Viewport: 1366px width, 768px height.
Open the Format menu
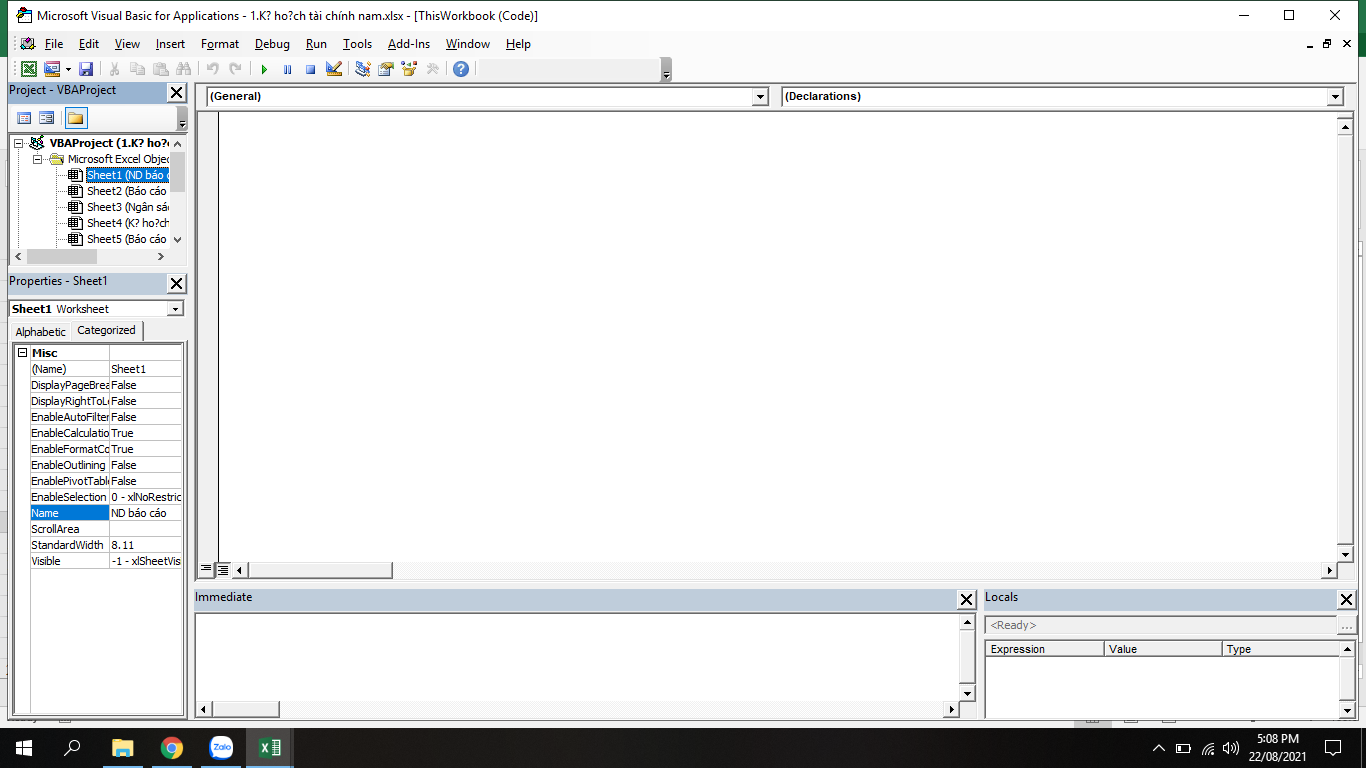pos(220,44)
